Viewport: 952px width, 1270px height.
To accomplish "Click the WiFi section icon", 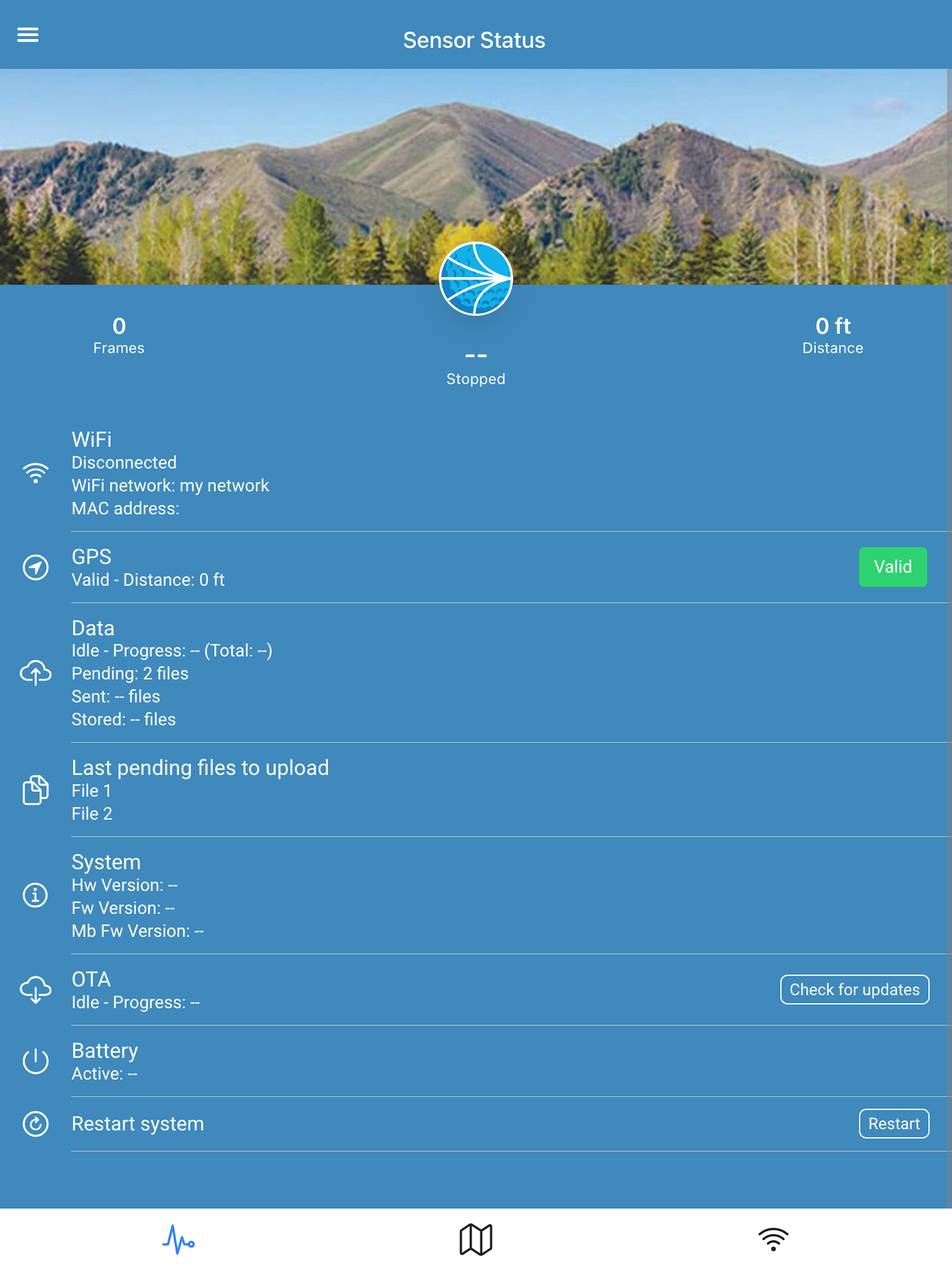I will pos(36,473).
